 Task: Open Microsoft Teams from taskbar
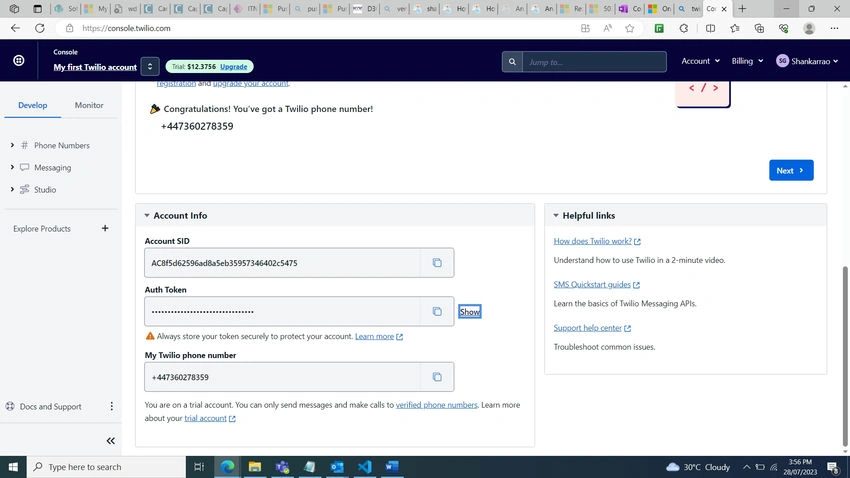(x=282, y=467)
